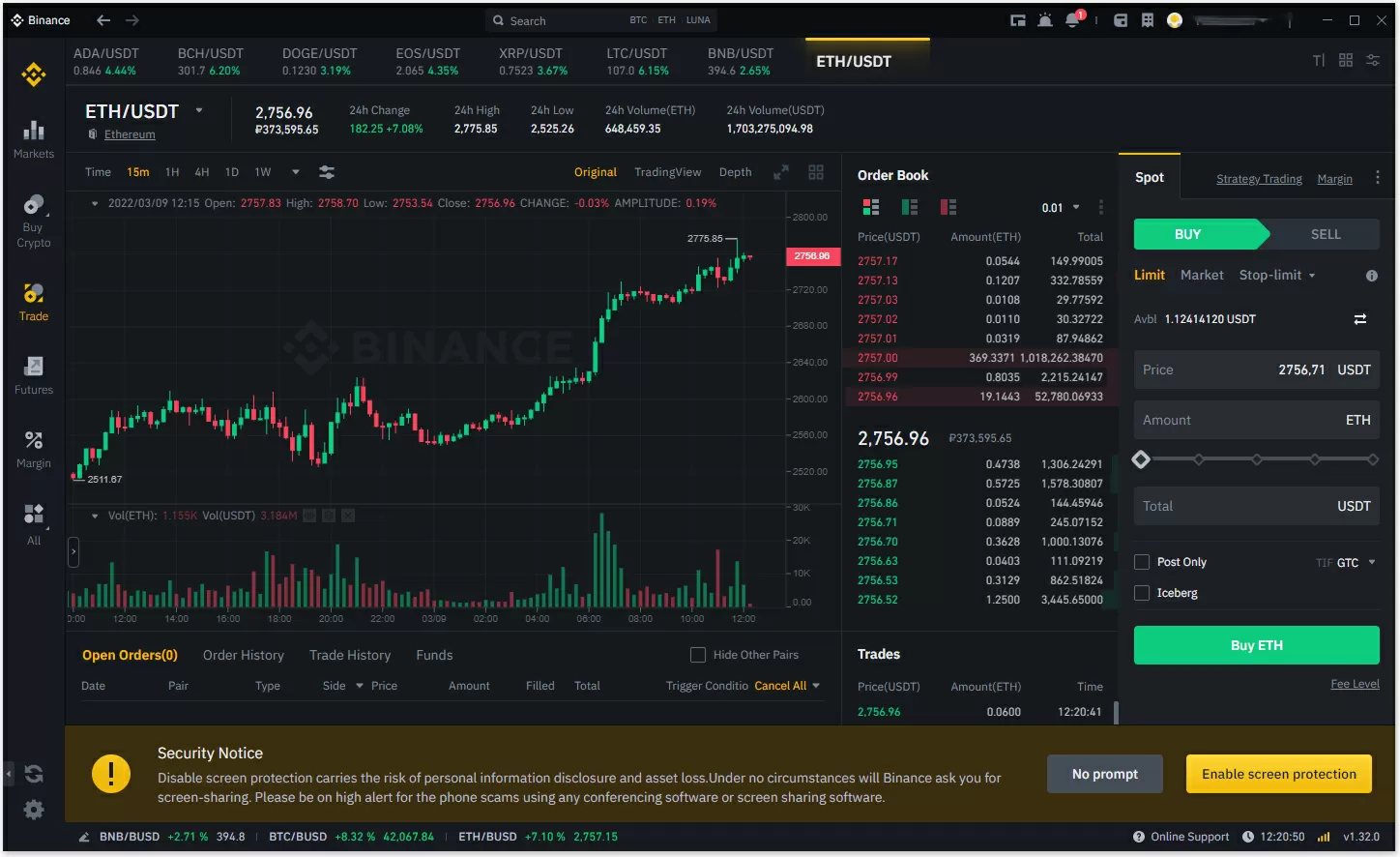The height and width of the screenshot is (857, 1400).
Task: Open the Markets section in sidebar
Action: point(34,139)
